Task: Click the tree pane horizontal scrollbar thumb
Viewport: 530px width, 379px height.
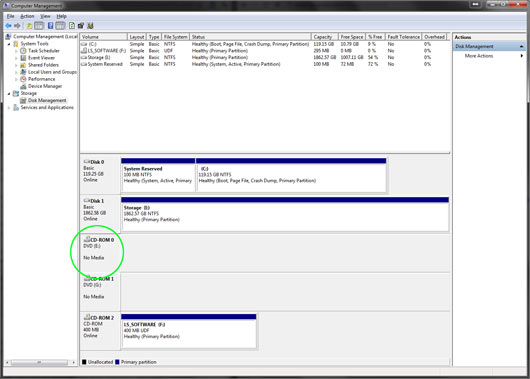Action: pos(39,362)
